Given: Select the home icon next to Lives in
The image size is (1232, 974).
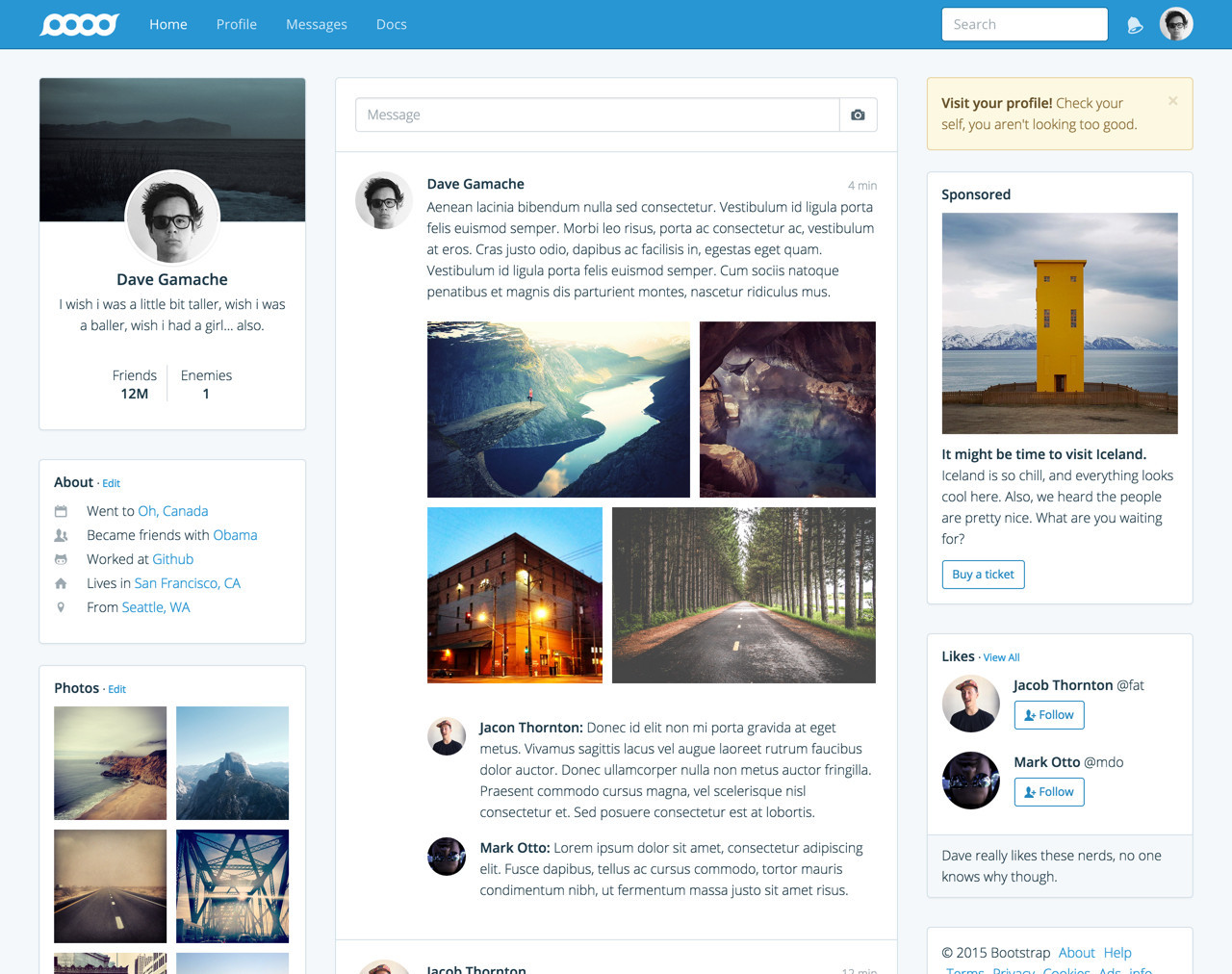Looking at the screenshot, I should point(60,583).
